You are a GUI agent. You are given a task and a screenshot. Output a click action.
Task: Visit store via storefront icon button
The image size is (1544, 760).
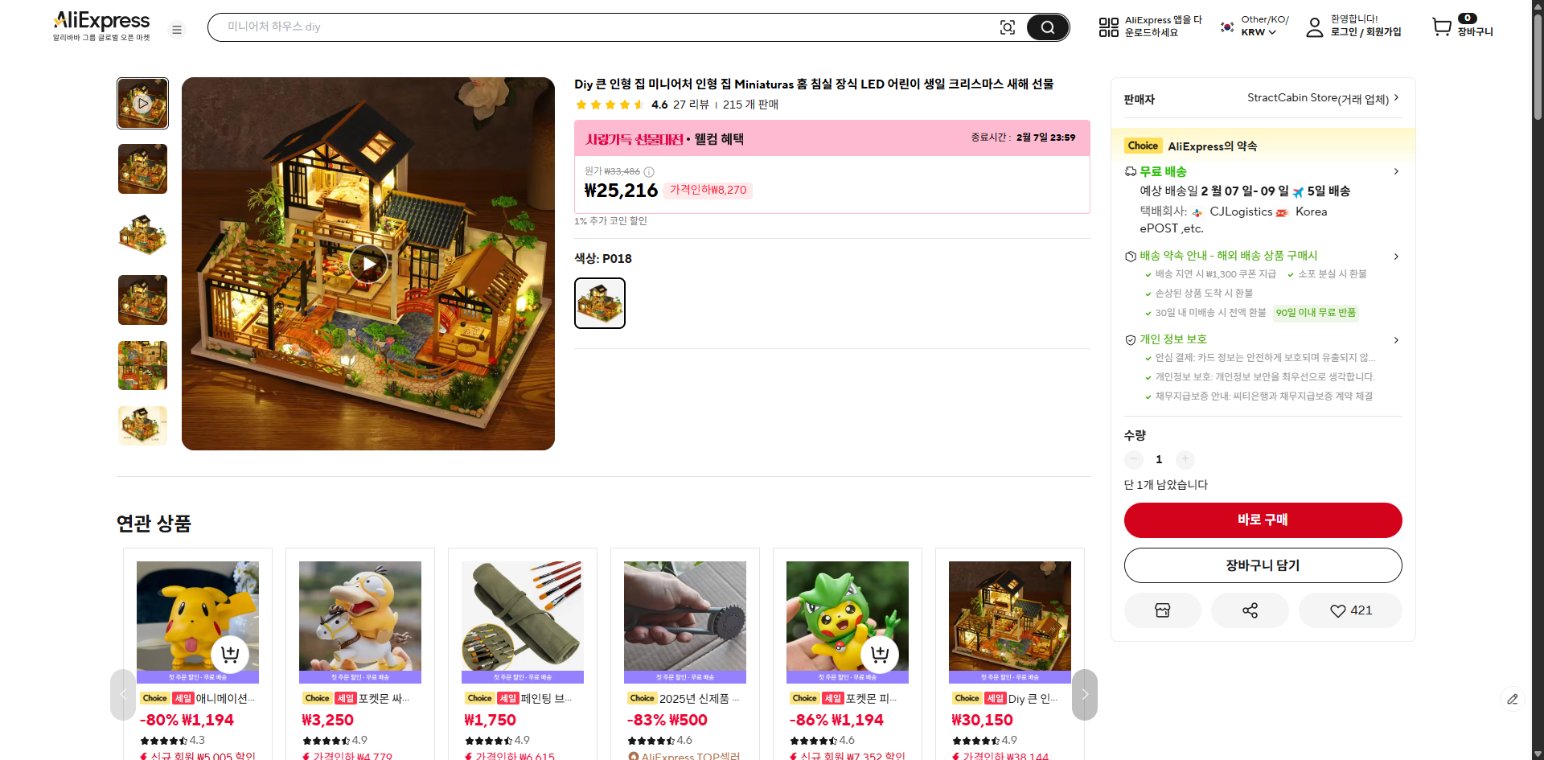coord(1162,611)
